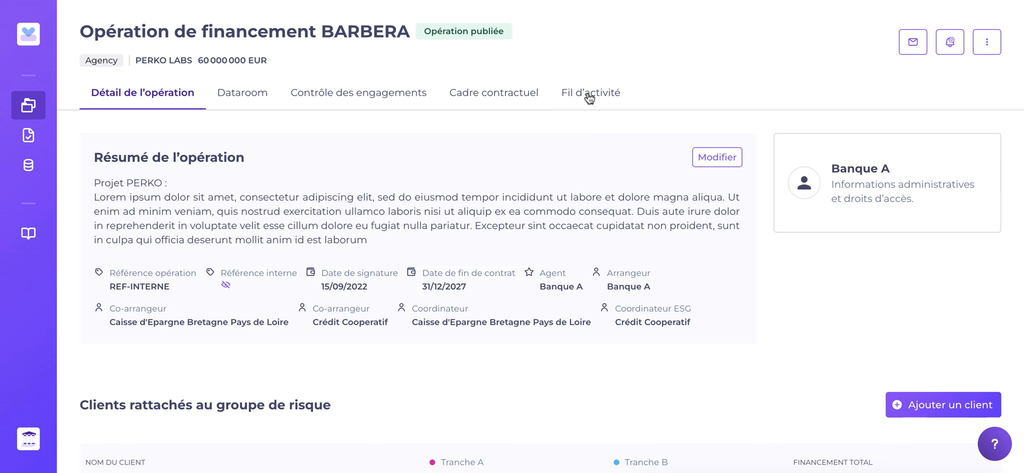Screen dimensions: 1024x473
Task: Open the document check sidebar icon
Action: pyautogui.click(x=28, y=135)
